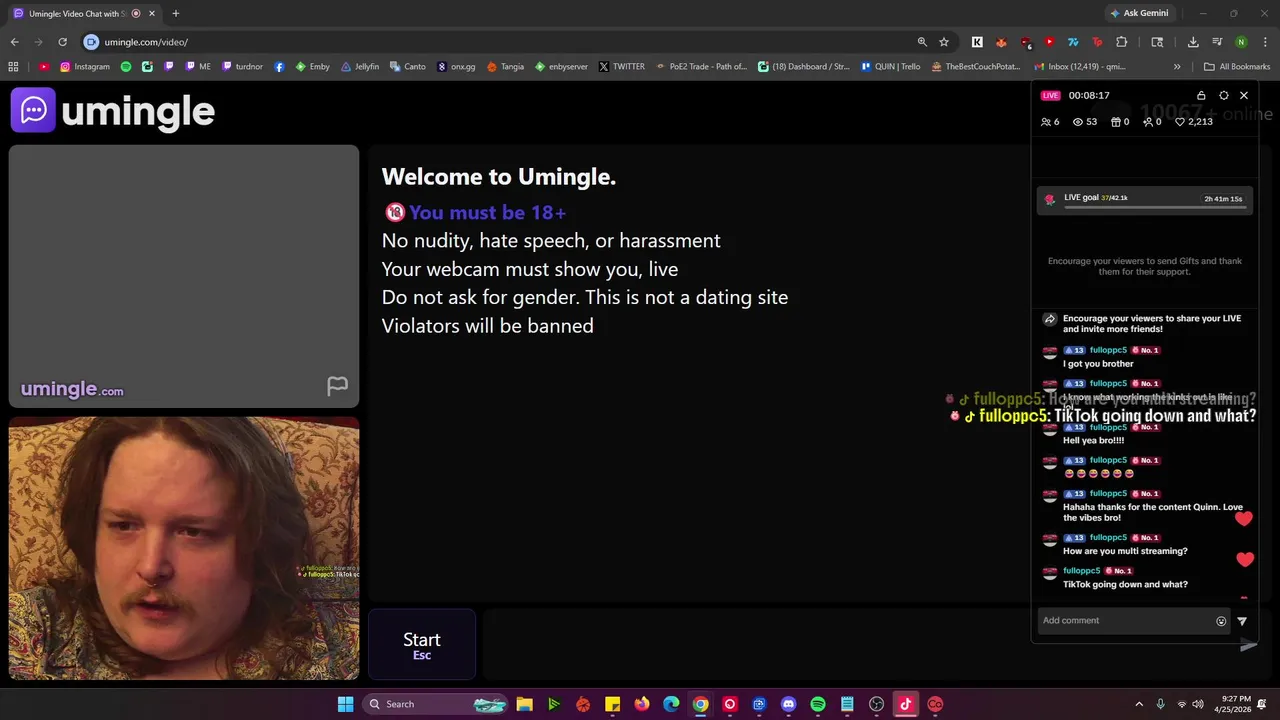
Task: Open the Chrome profile avatar N
Action: [x=1241, y=42]
